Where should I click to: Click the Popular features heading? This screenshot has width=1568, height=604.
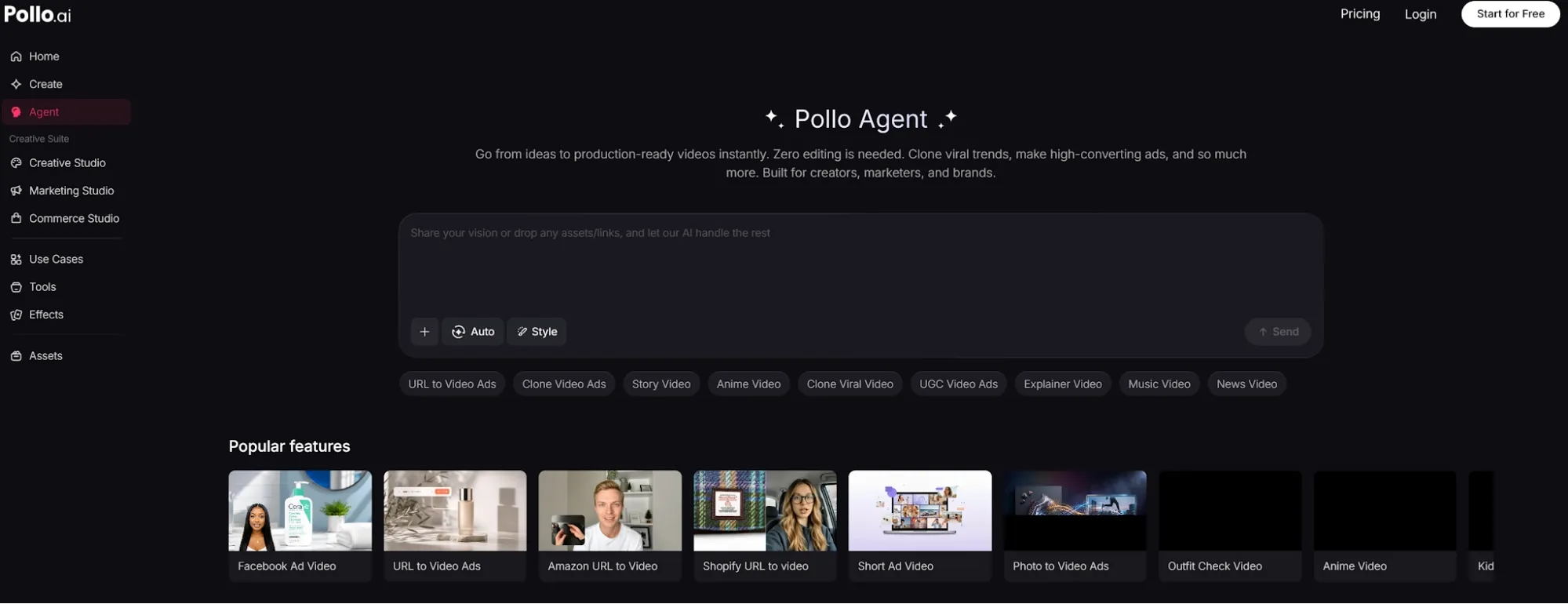[289, 446]
